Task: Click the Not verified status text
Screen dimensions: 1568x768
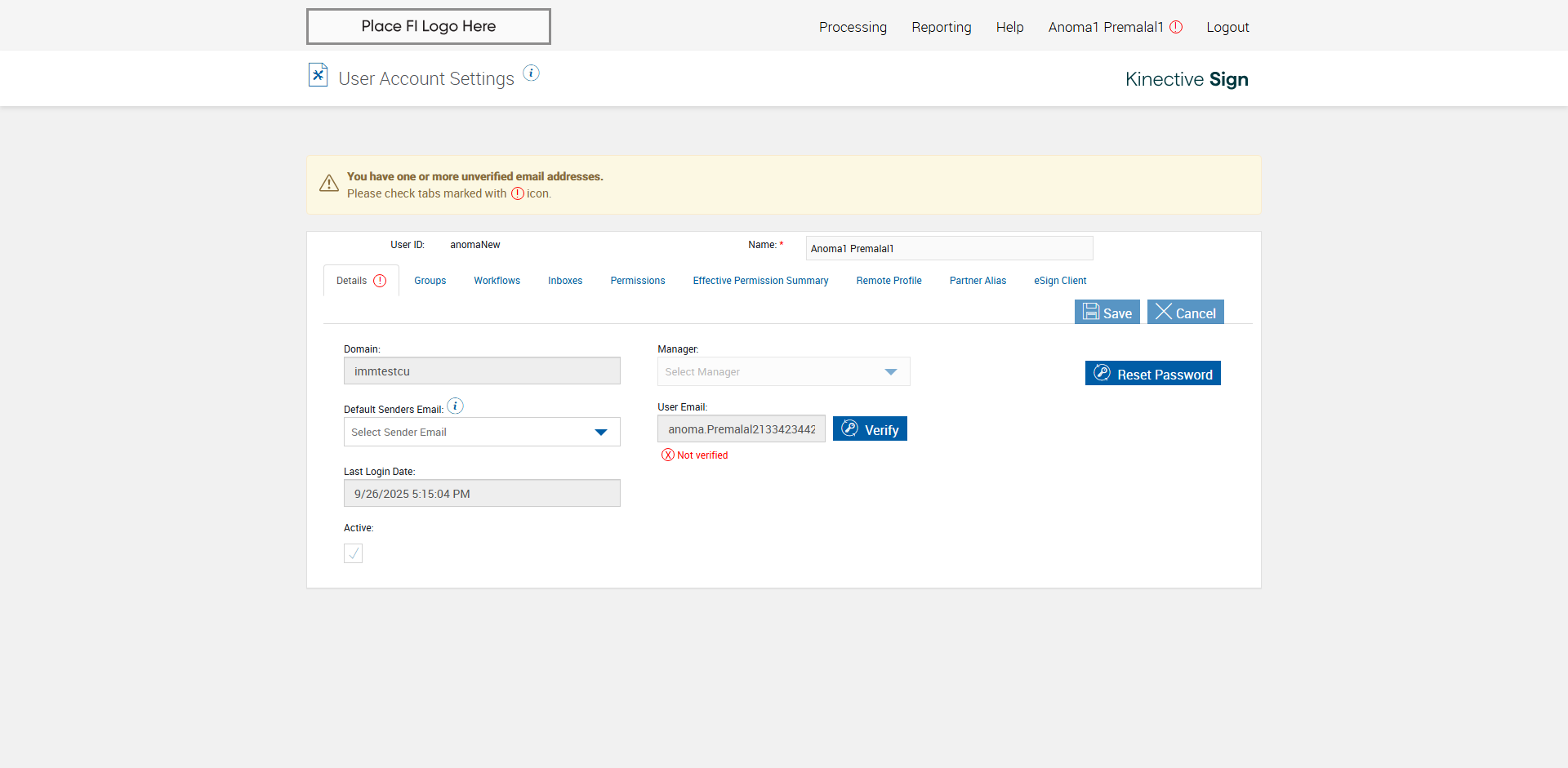Action: 702,455
